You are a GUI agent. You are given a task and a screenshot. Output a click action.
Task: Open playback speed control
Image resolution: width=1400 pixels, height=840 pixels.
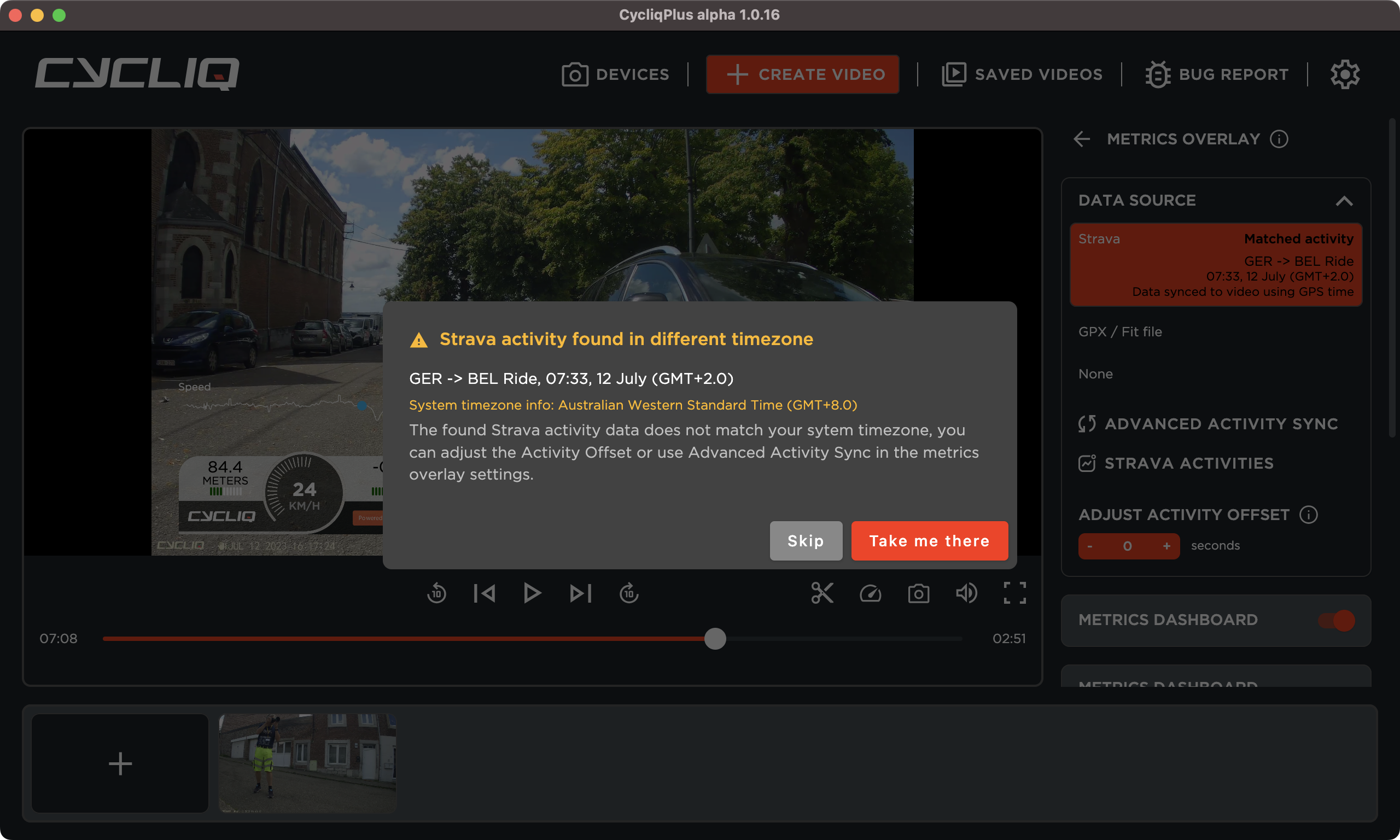click(870, 593)
